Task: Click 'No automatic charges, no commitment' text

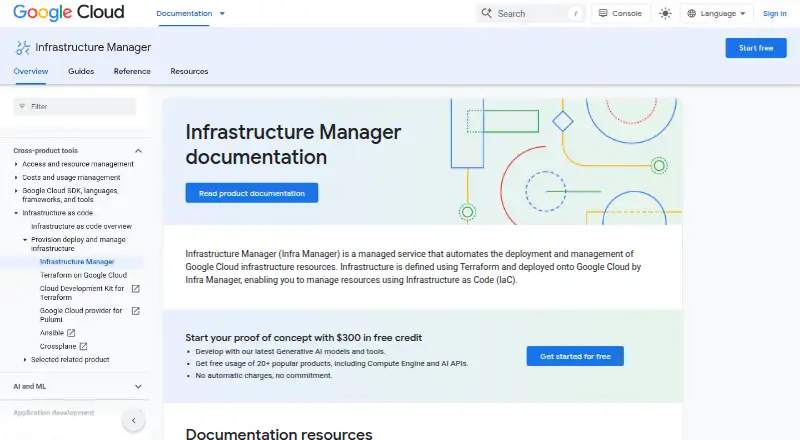Action: pyautogui.click(x=264, y=375)
